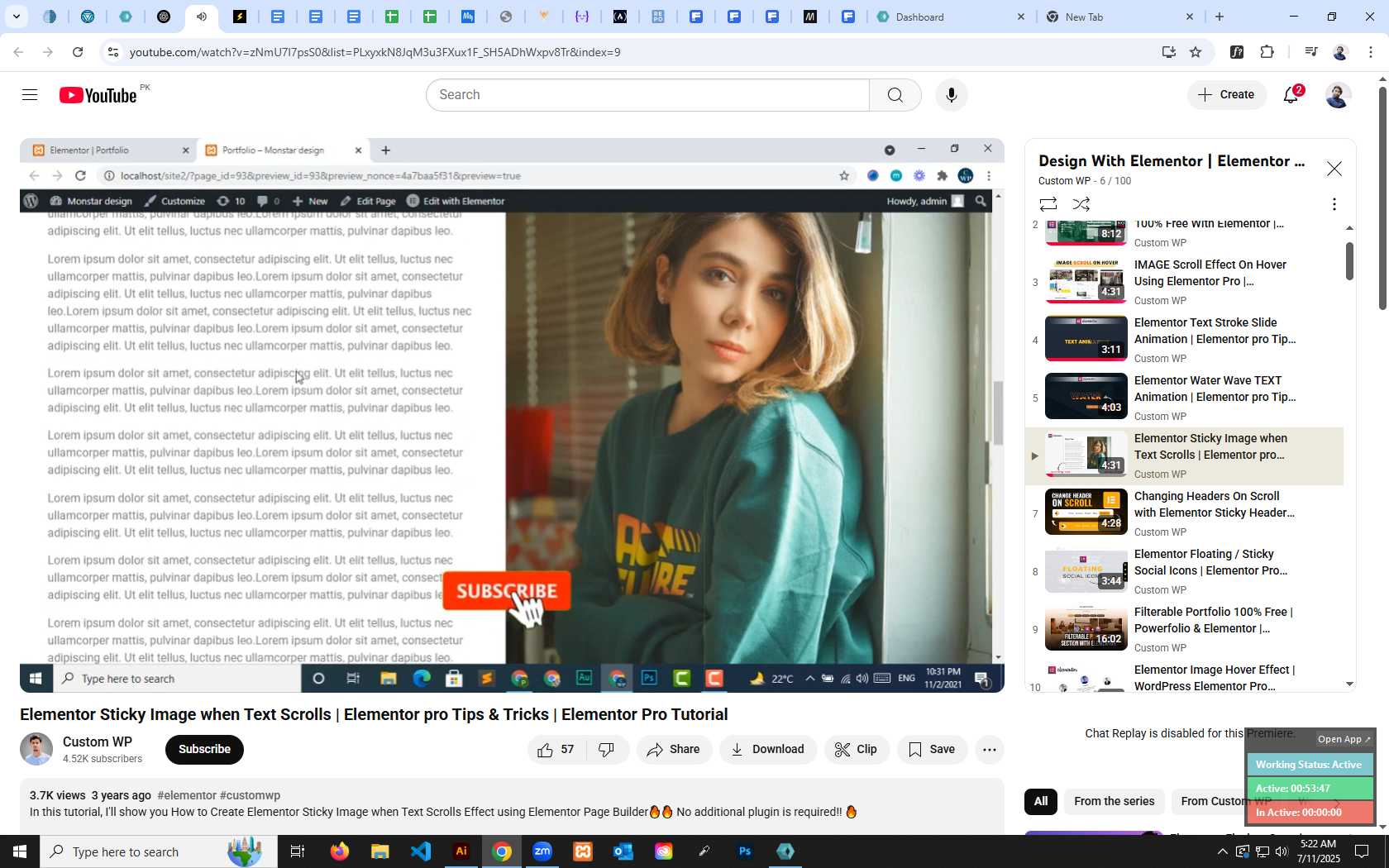Save the video to a playlist
This screenshot has height=868, width=1389.
coord(932,750)
